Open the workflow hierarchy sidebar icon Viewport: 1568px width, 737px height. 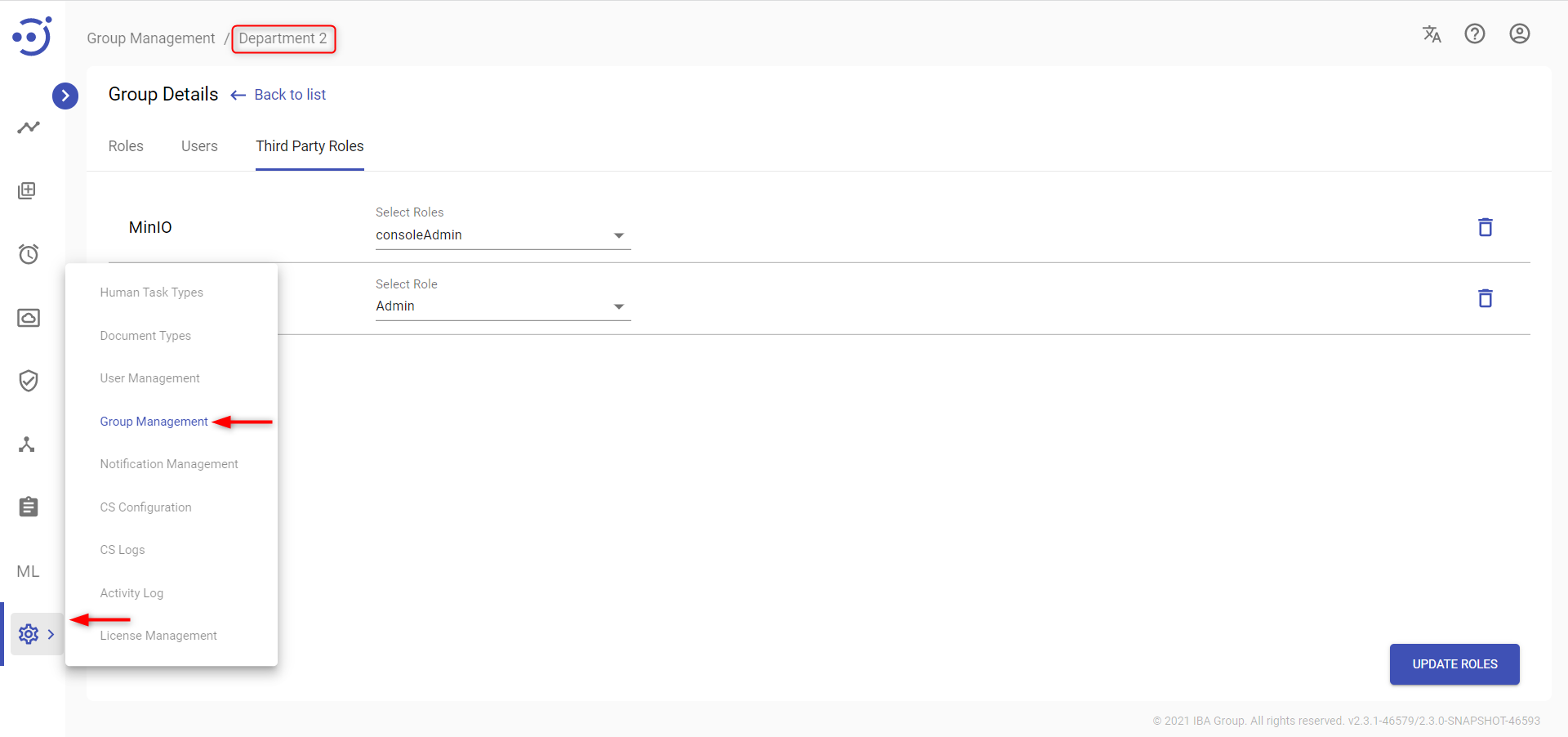point(27,444)
